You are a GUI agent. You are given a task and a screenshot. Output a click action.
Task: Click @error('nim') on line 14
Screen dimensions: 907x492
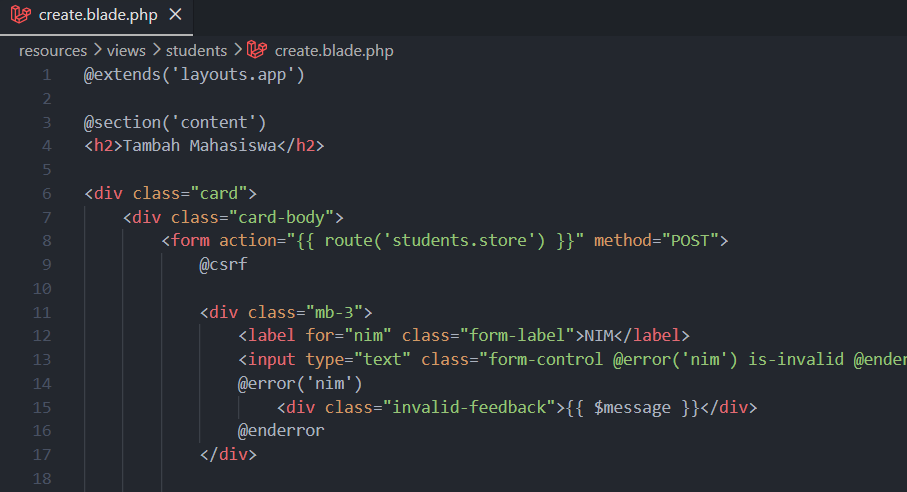tap(300, 383)
